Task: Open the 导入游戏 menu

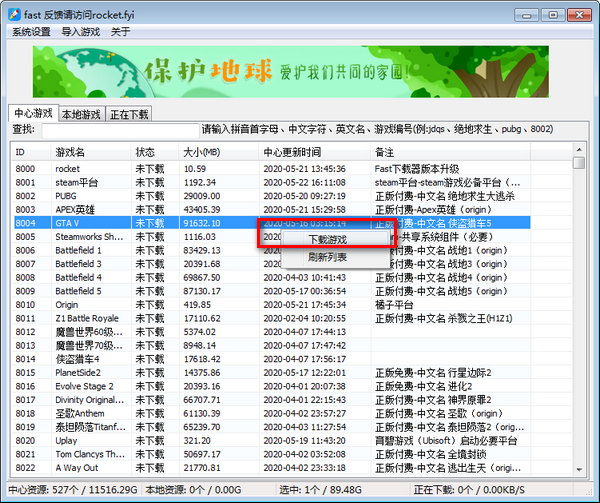Action: pyautogui.click(x=81, y=32)
